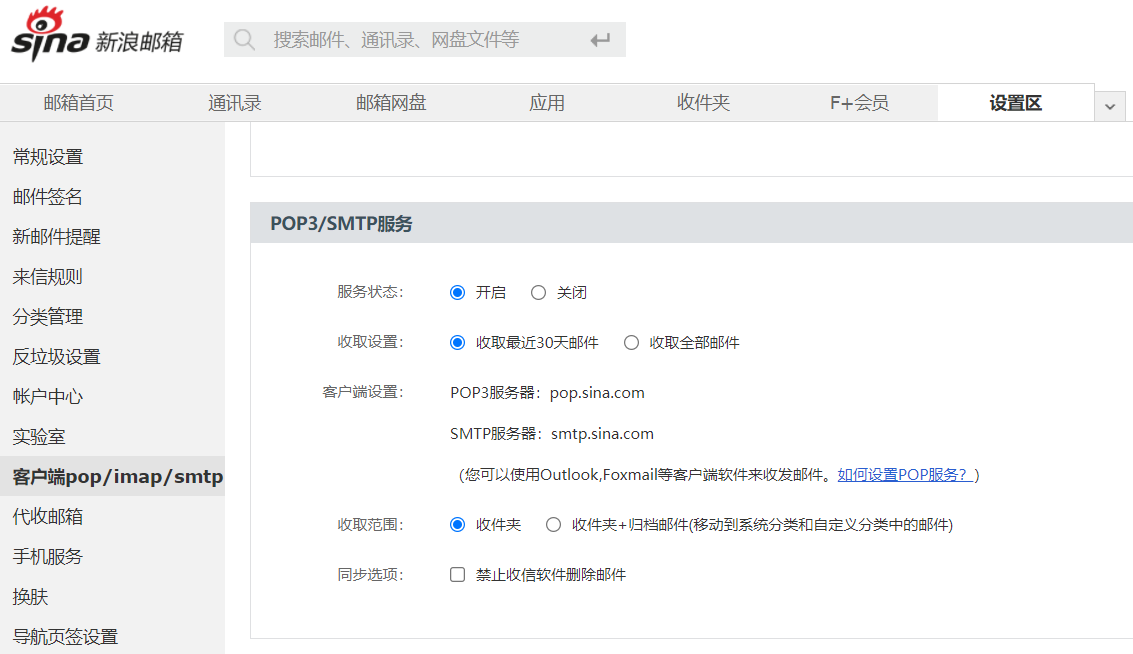Viewport: 1133px width, 654px height.
Task: Click the 服务状态 label
Action: click(370, 292)
